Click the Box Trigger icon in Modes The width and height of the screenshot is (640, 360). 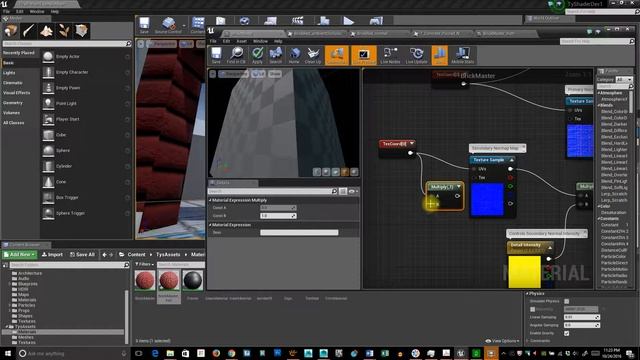pos(48,197)
